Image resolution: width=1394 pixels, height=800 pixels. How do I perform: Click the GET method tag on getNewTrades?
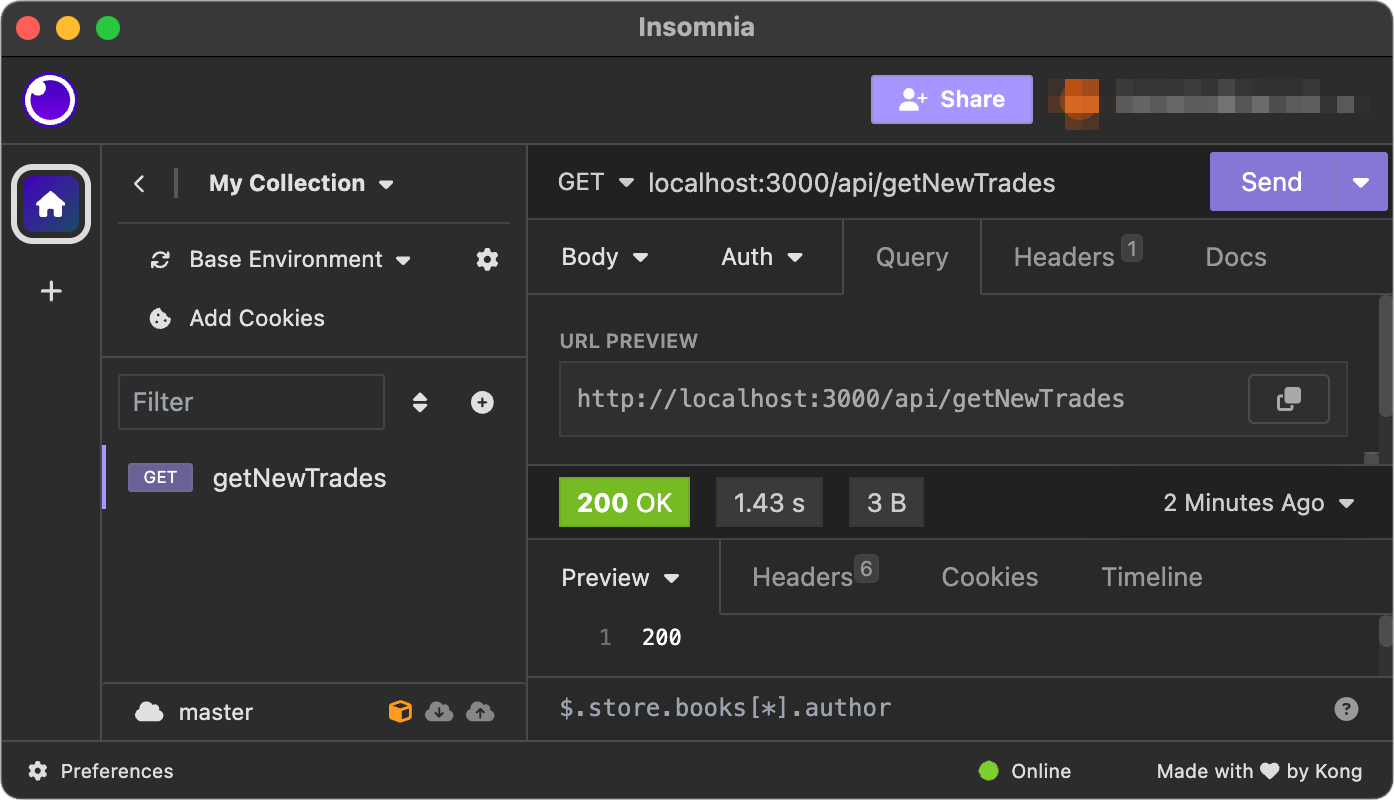tap(160, 477)
